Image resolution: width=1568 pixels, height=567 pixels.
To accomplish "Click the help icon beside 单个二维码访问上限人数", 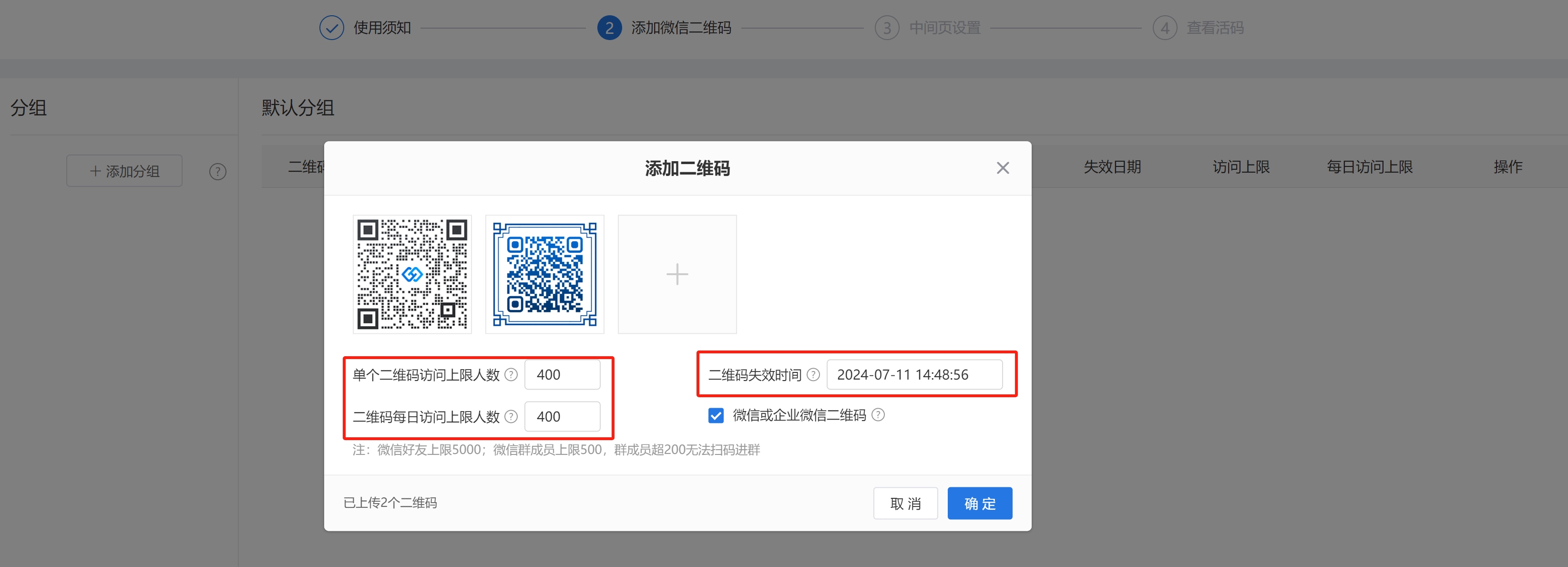I will click(x=511, y=374).
